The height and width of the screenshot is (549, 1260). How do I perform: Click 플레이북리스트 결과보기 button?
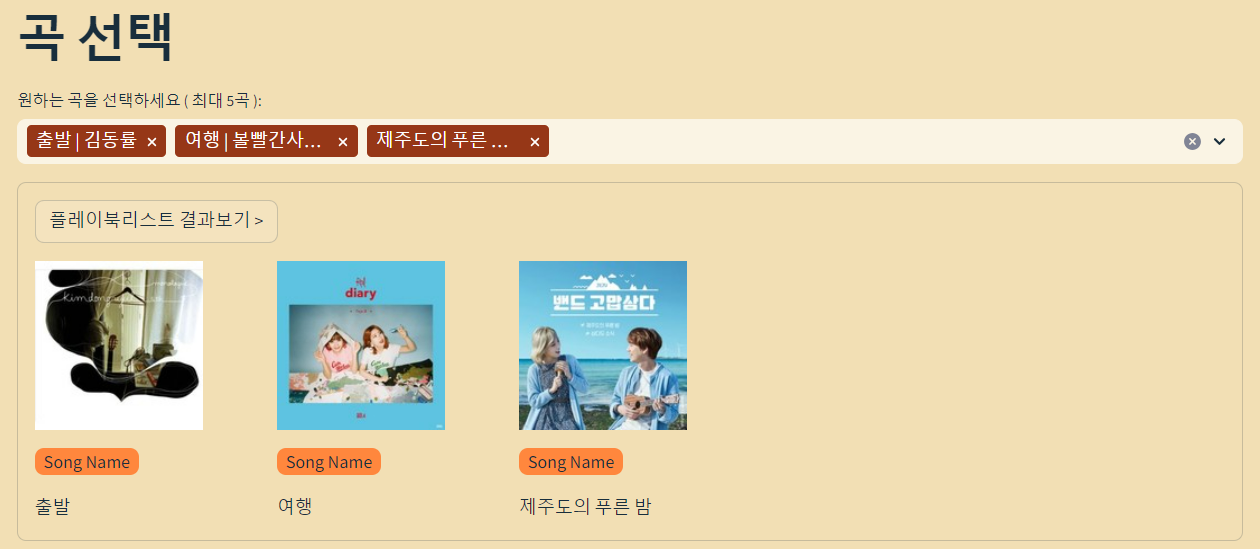[x=156, y=221]
